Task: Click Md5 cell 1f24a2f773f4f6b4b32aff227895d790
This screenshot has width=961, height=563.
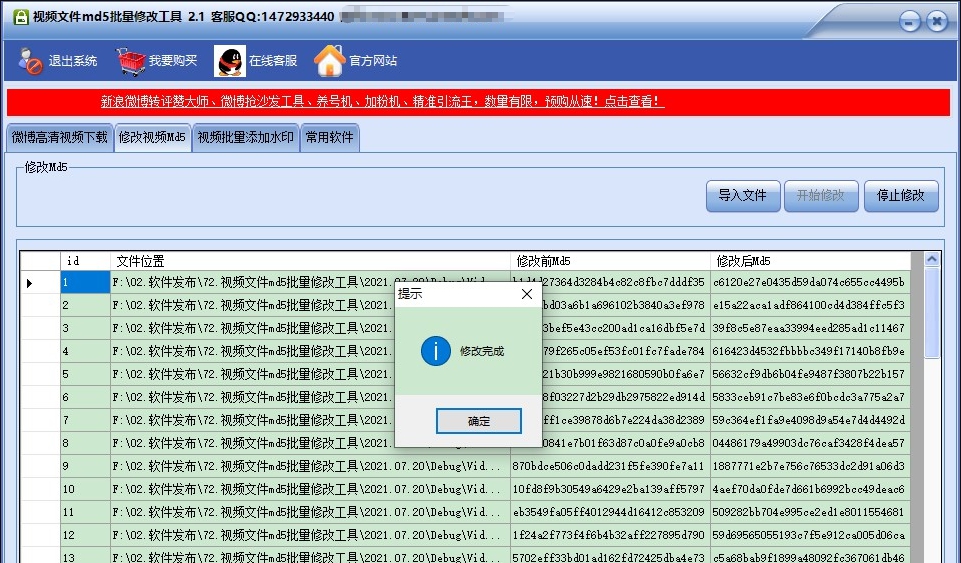Action: click(x=610, y=535)
